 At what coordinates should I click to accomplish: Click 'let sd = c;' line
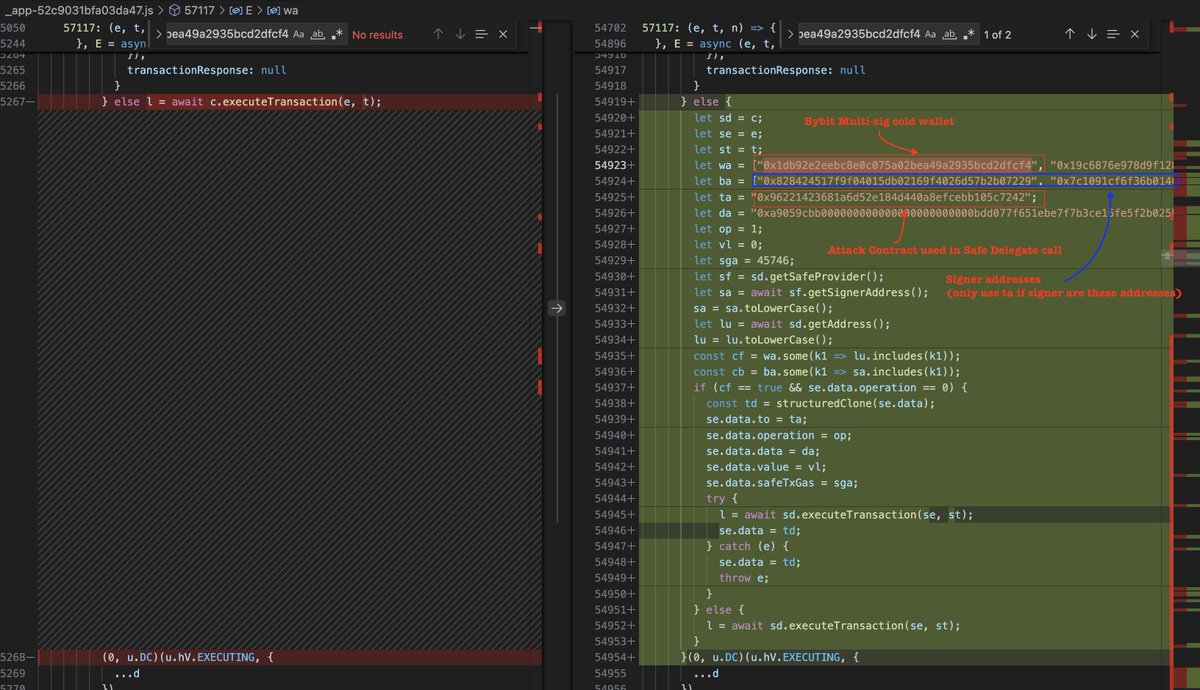click(727, 118)
